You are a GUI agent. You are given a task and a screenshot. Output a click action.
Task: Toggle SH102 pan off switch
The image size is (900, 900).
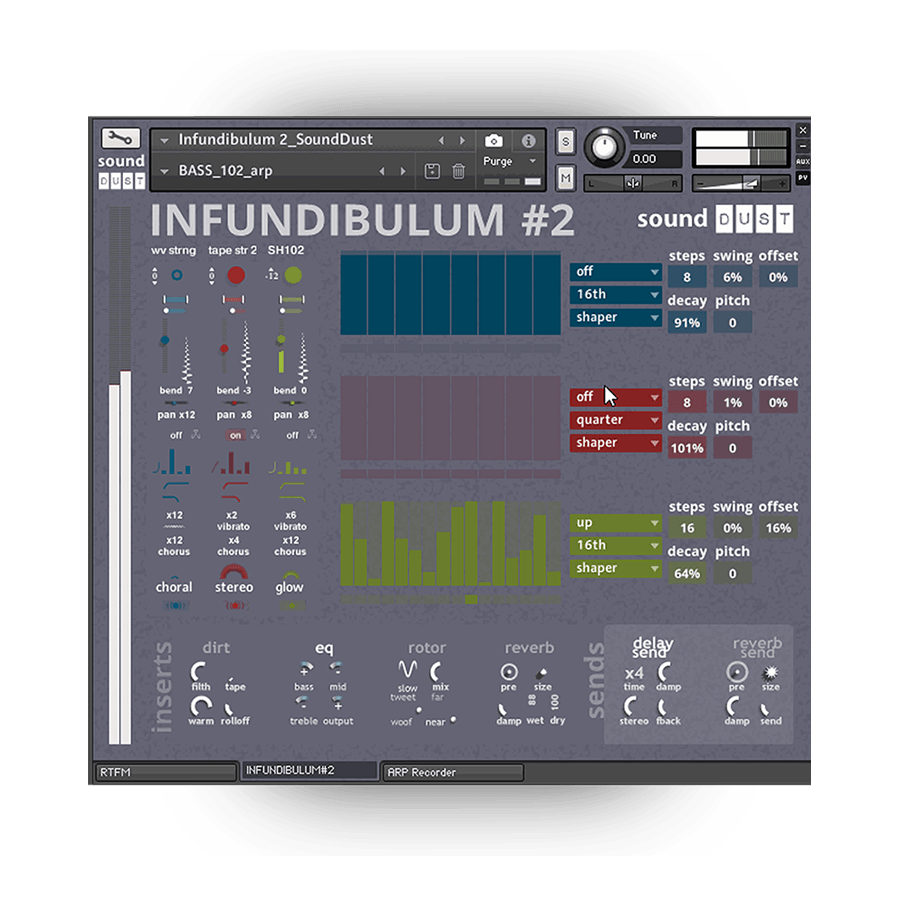293,435
